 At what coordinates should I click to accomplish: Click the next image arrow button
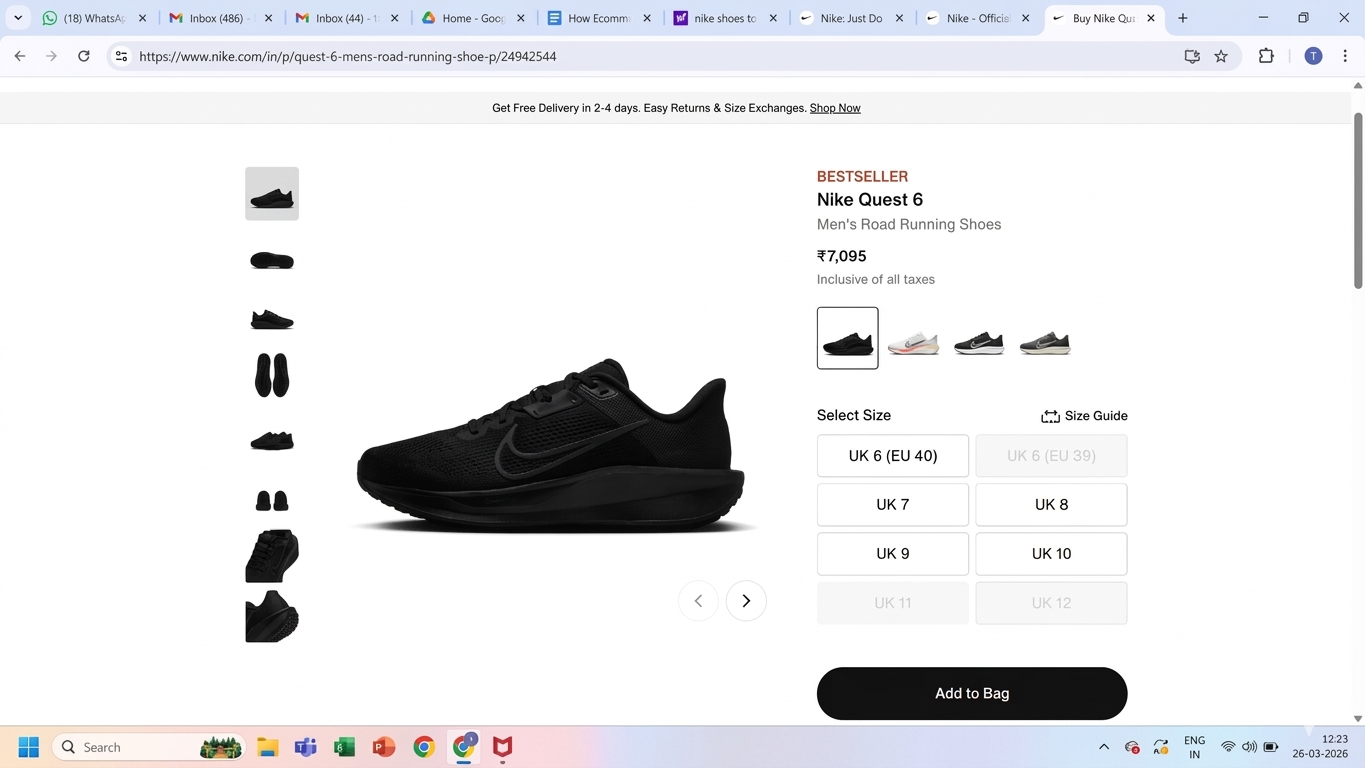click(x=746, y=601)
